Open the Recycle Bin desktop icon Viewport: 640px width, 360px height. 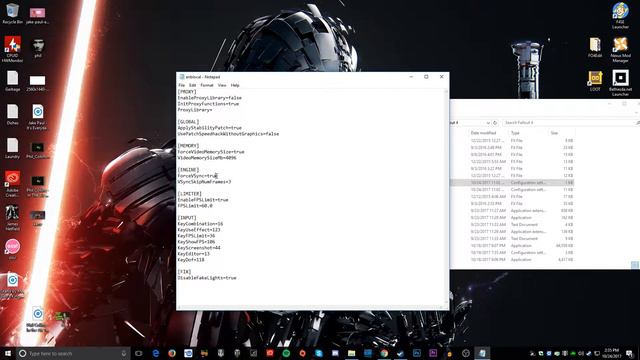(12, 13)
